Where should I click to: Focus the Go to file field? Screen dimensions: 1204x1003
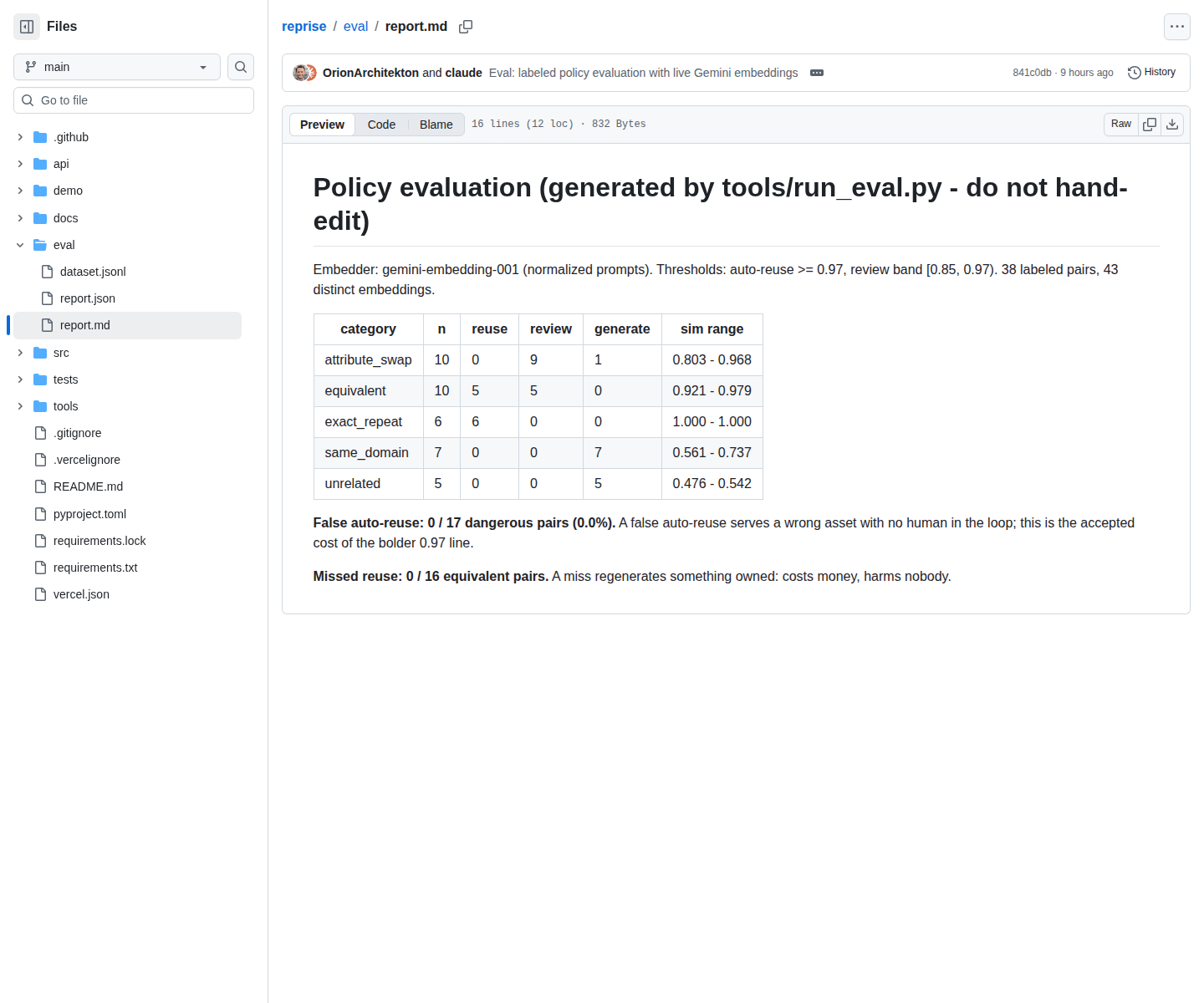[134, 100]
